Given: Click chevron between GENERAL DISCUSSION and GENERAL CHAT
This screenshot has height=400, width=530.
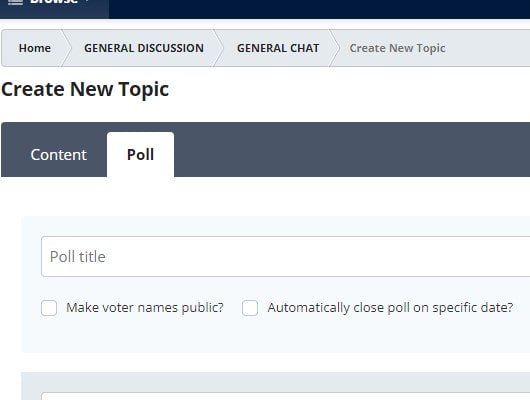Looking at the screenshot, I should pos(218,48).
